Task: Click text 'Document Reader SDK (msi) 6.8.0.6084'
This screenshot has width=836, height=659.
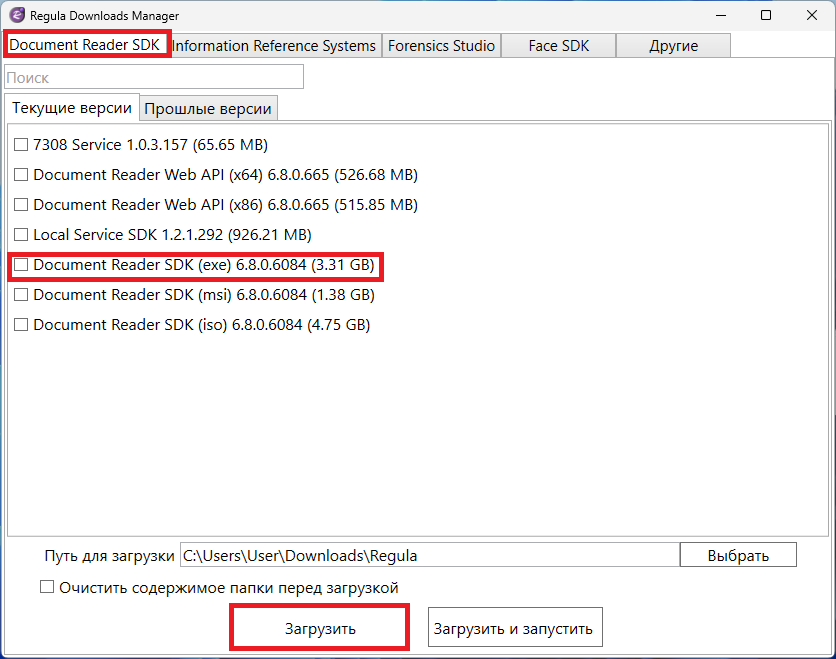Action: (170, 294)
